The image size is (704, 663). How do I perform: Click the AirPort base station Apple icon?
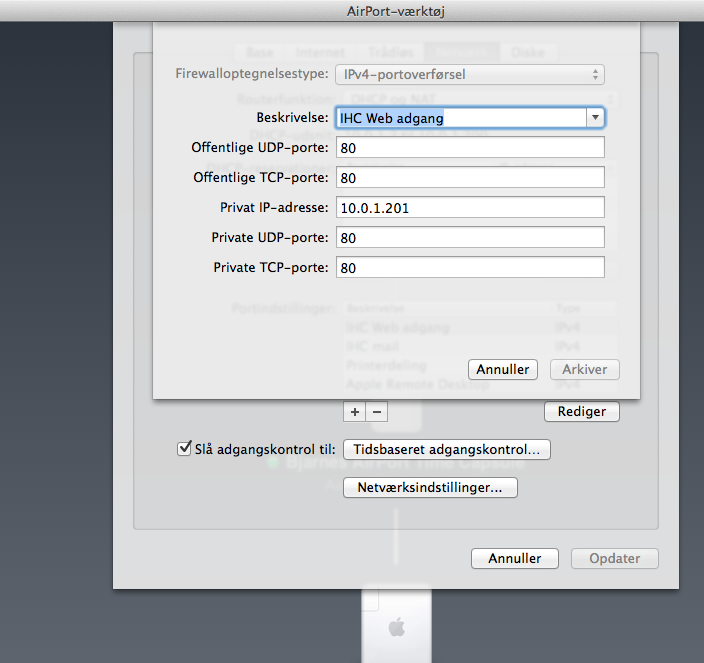point(396,627)
